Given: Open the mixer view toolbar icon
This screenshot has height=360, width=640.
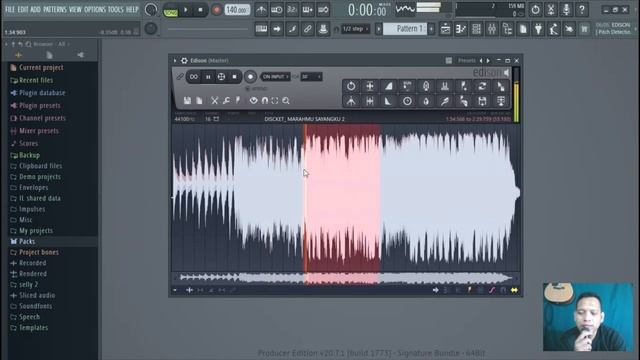Looking at the screenshot, I should [x=492, y=29].
